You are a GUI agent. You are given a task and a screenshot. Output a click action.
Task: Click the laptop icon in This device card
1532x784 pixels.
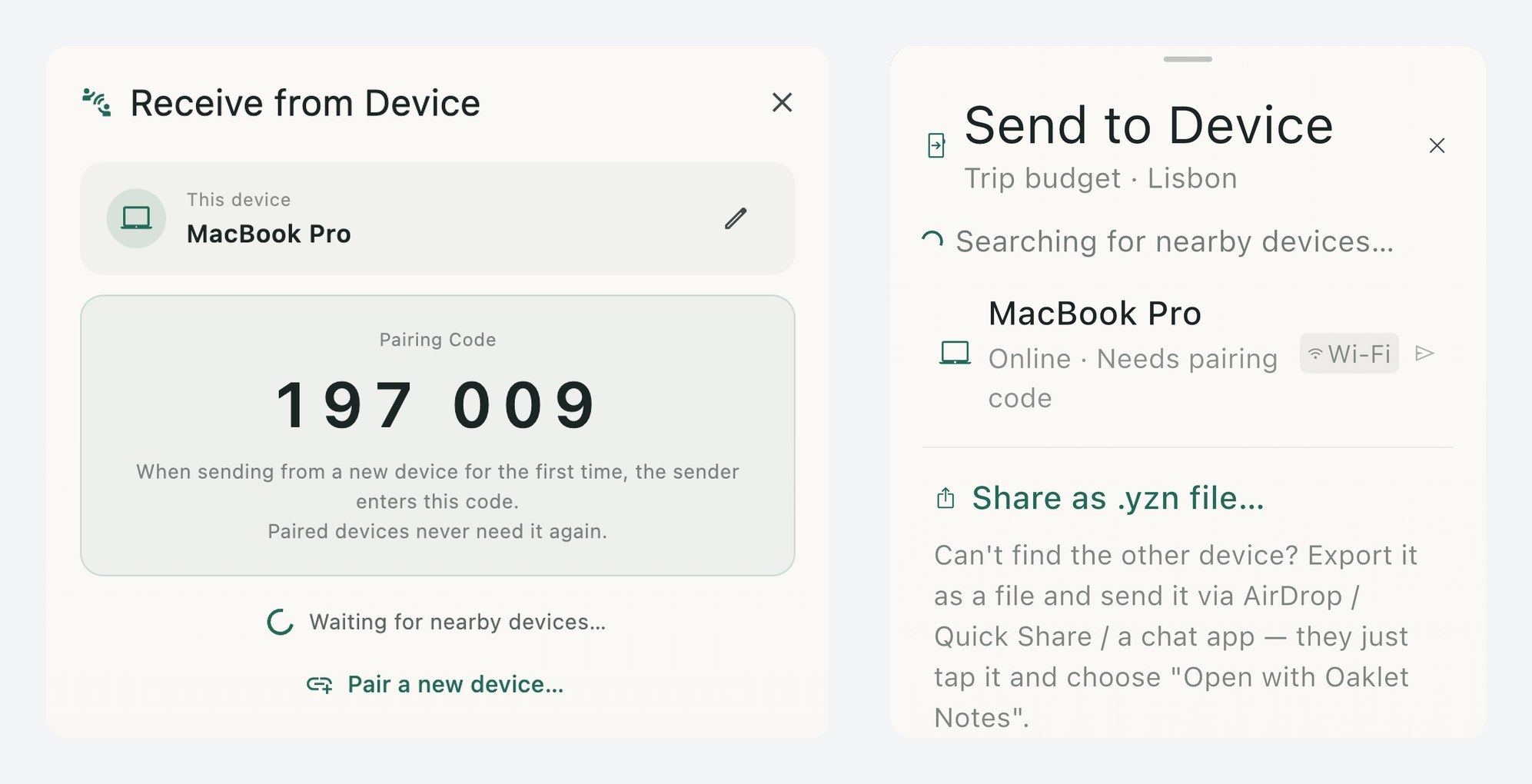click(x=136, y=218)
